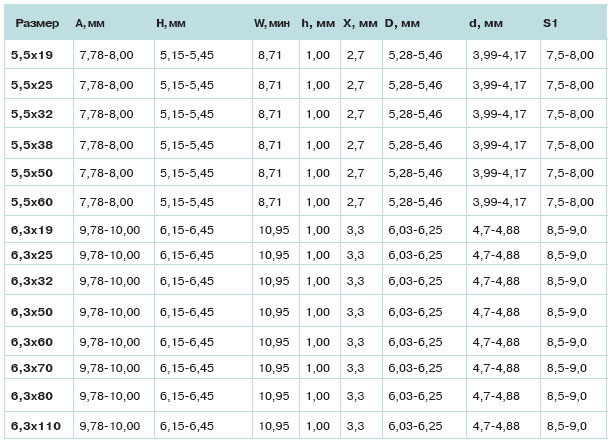This screenshot has height=443, width=611.
Task: Click the 5,5x60 row label
Action: [x=32, y=202]
